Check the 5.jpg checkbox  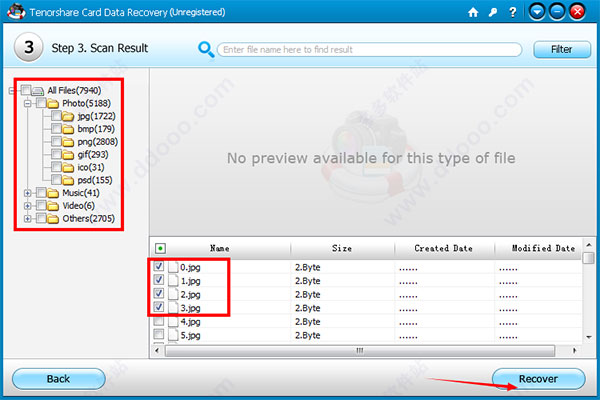click(159, 334)
